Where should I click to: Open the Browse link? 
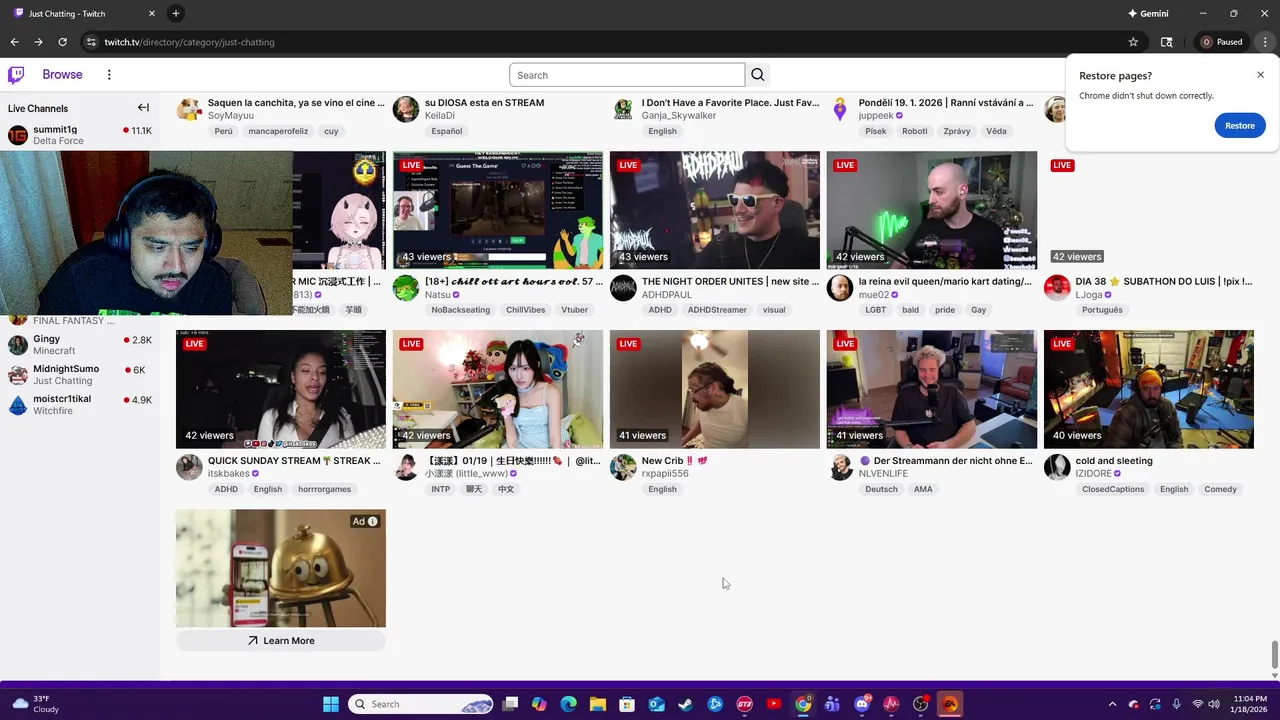click(62, 75)
